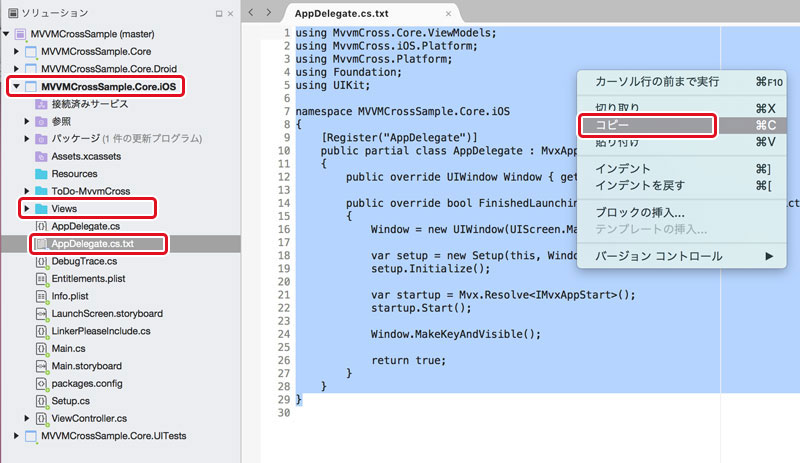
Task: Close the Solution pad
Action: click(x=231, y=14)
